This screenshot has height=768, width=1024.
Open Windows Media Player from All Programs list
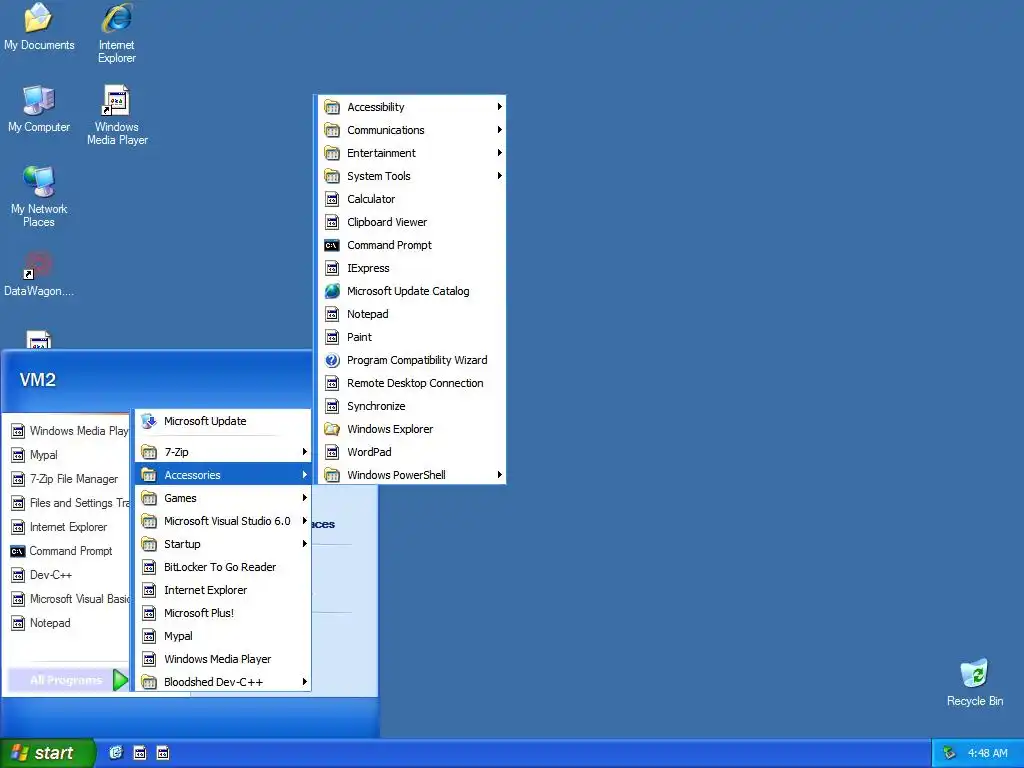point(223,659)
